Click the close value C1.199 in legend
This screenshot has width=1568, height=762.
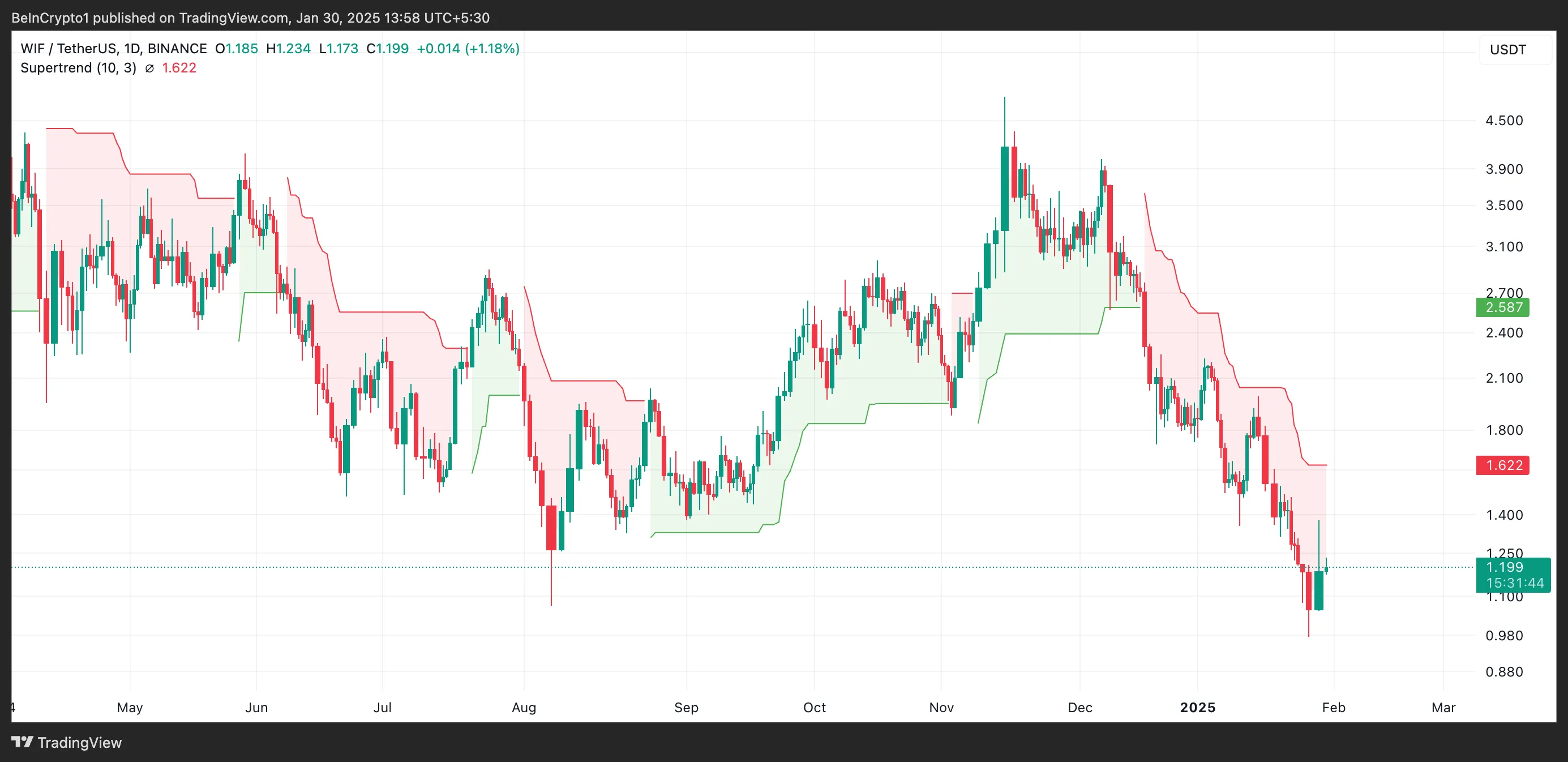(387, 49)
